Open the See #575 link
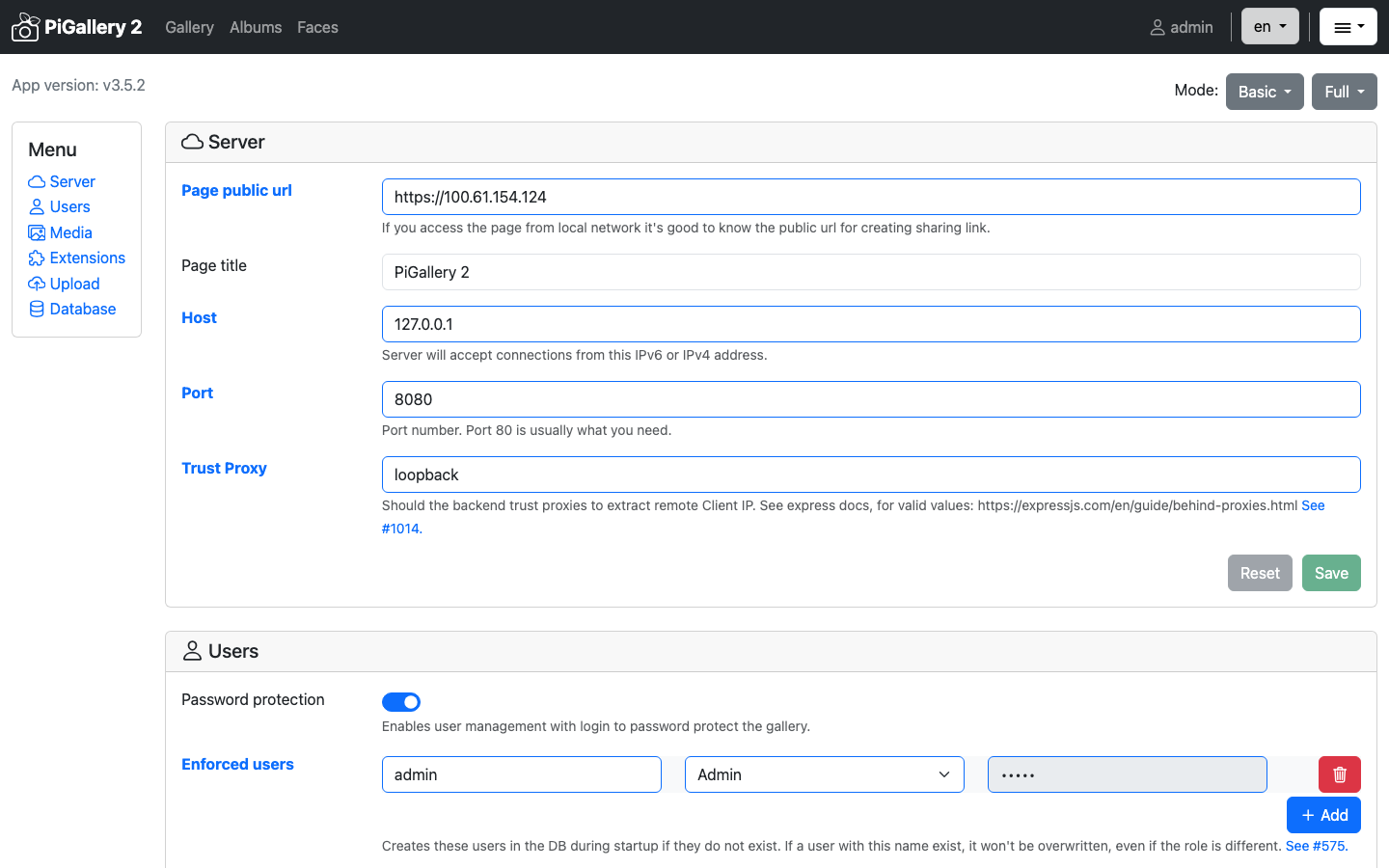 coord(1317,846)
